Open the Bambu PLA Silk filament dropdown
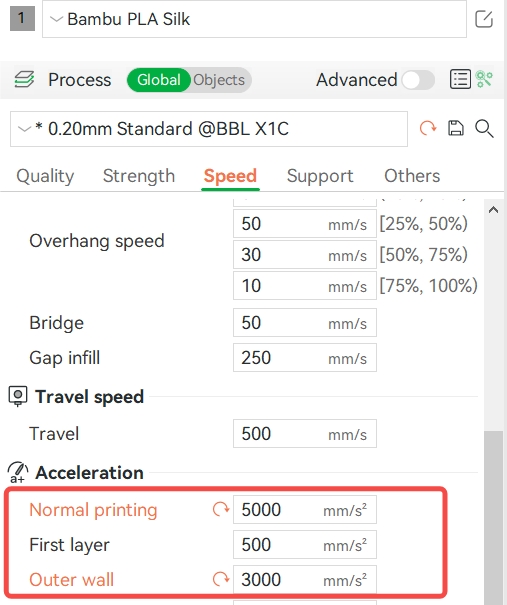507x605 pixels. [254, 19]
